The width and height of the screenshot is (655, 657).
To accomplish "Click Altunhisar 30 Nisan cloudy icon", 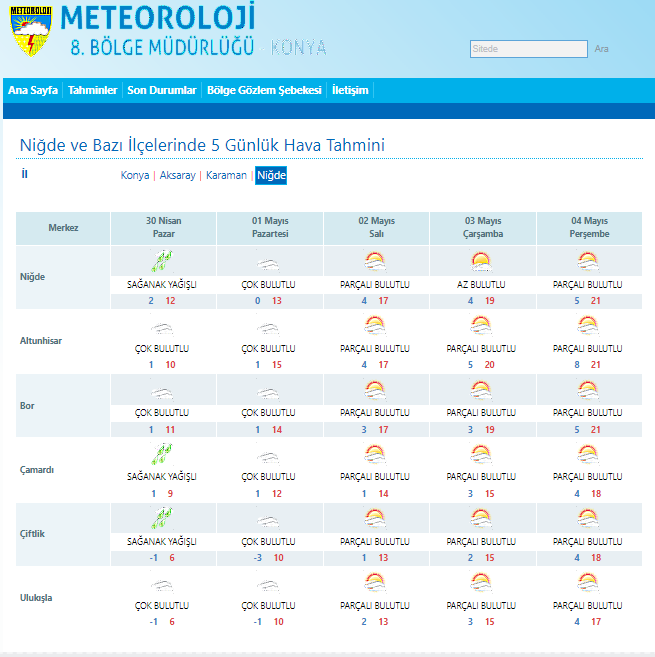I will 162,328.
